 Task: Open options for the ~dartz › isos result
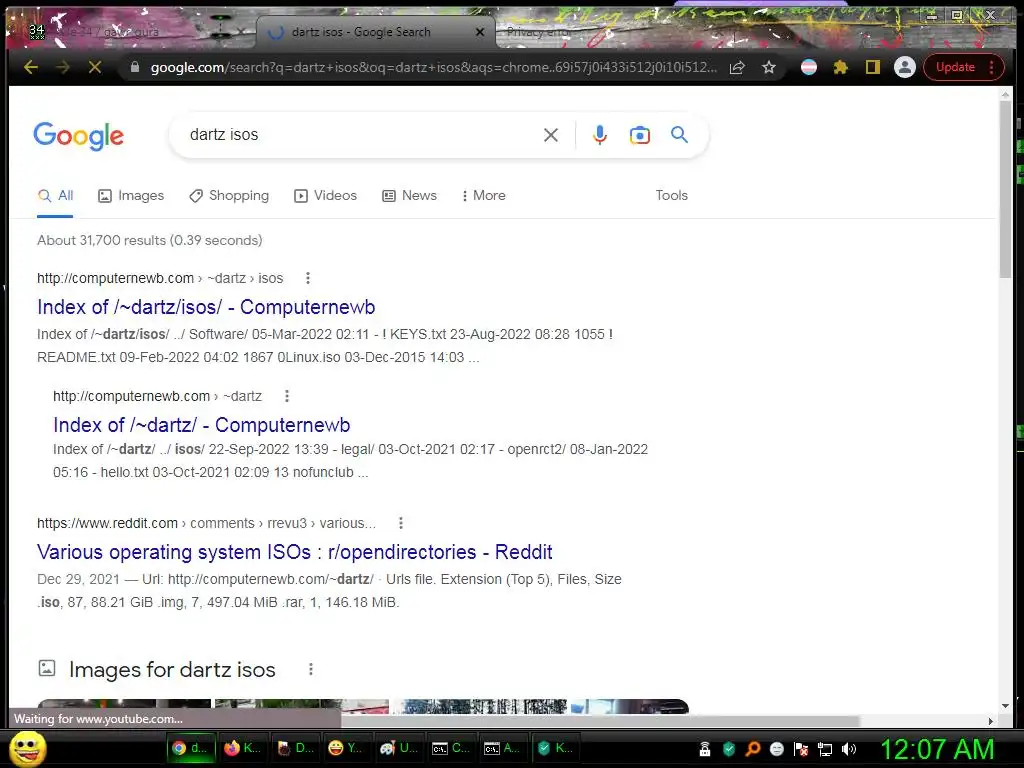tap(308, 278)
